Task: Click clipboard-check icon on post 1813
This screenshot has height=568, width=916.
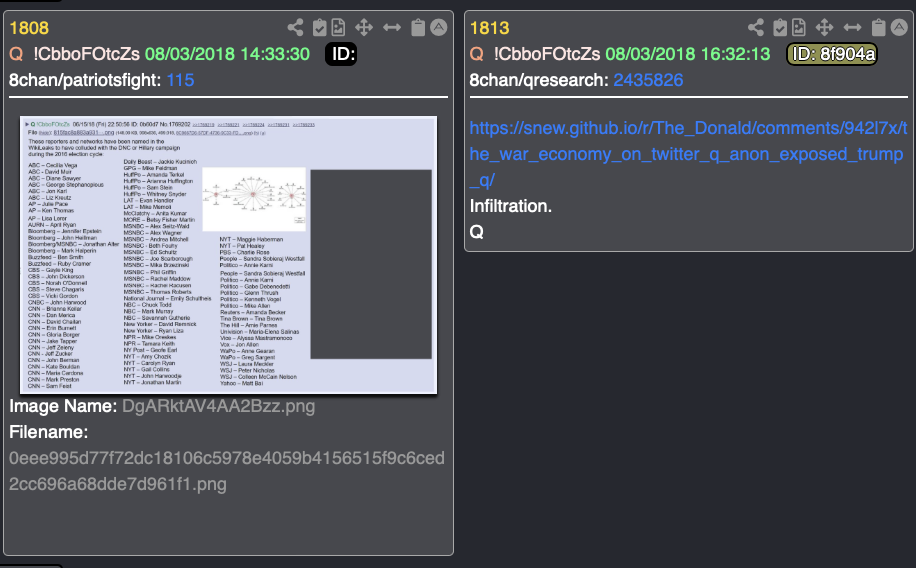Action: coord(779,27)
